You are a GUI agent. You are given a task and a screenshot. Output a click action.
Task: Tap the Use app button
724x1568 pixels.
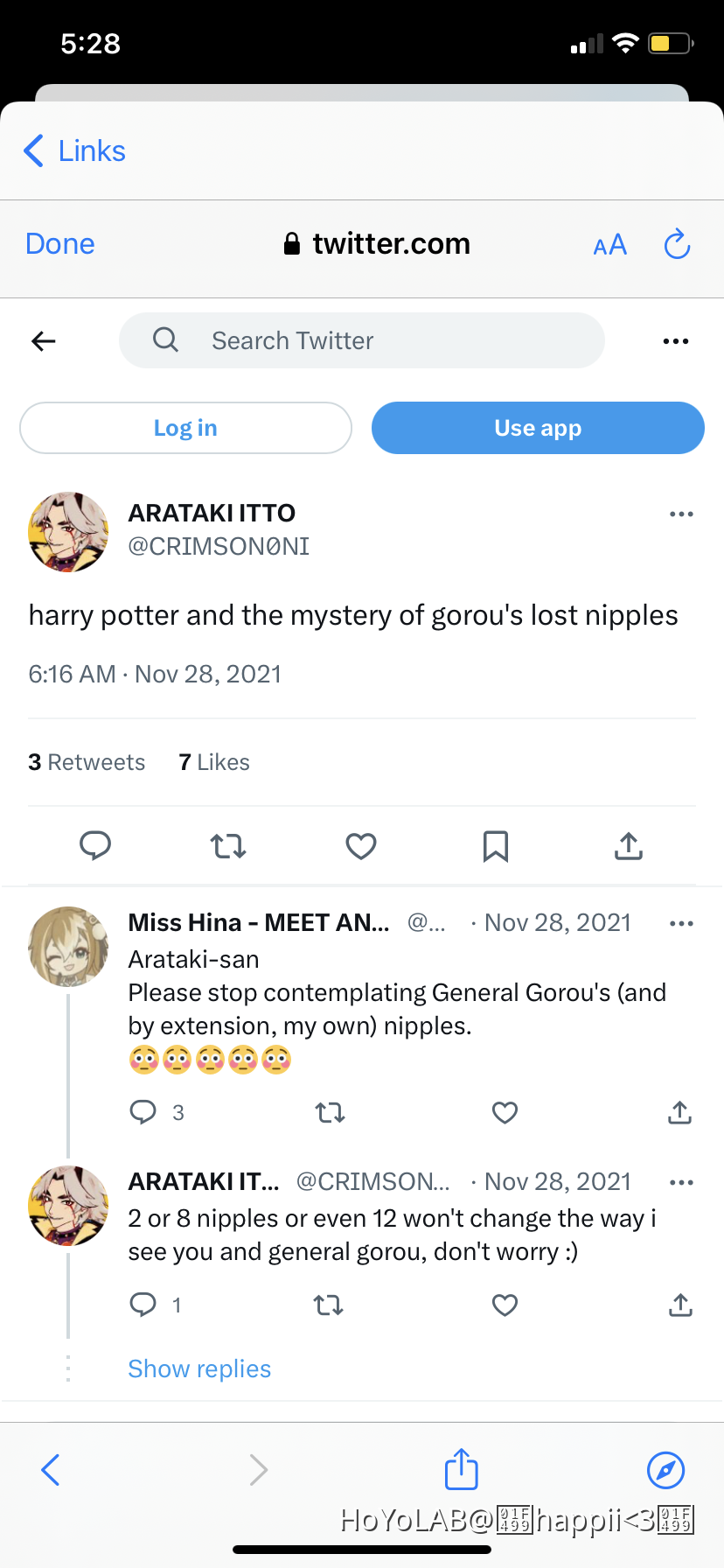[x=537, y=428]
